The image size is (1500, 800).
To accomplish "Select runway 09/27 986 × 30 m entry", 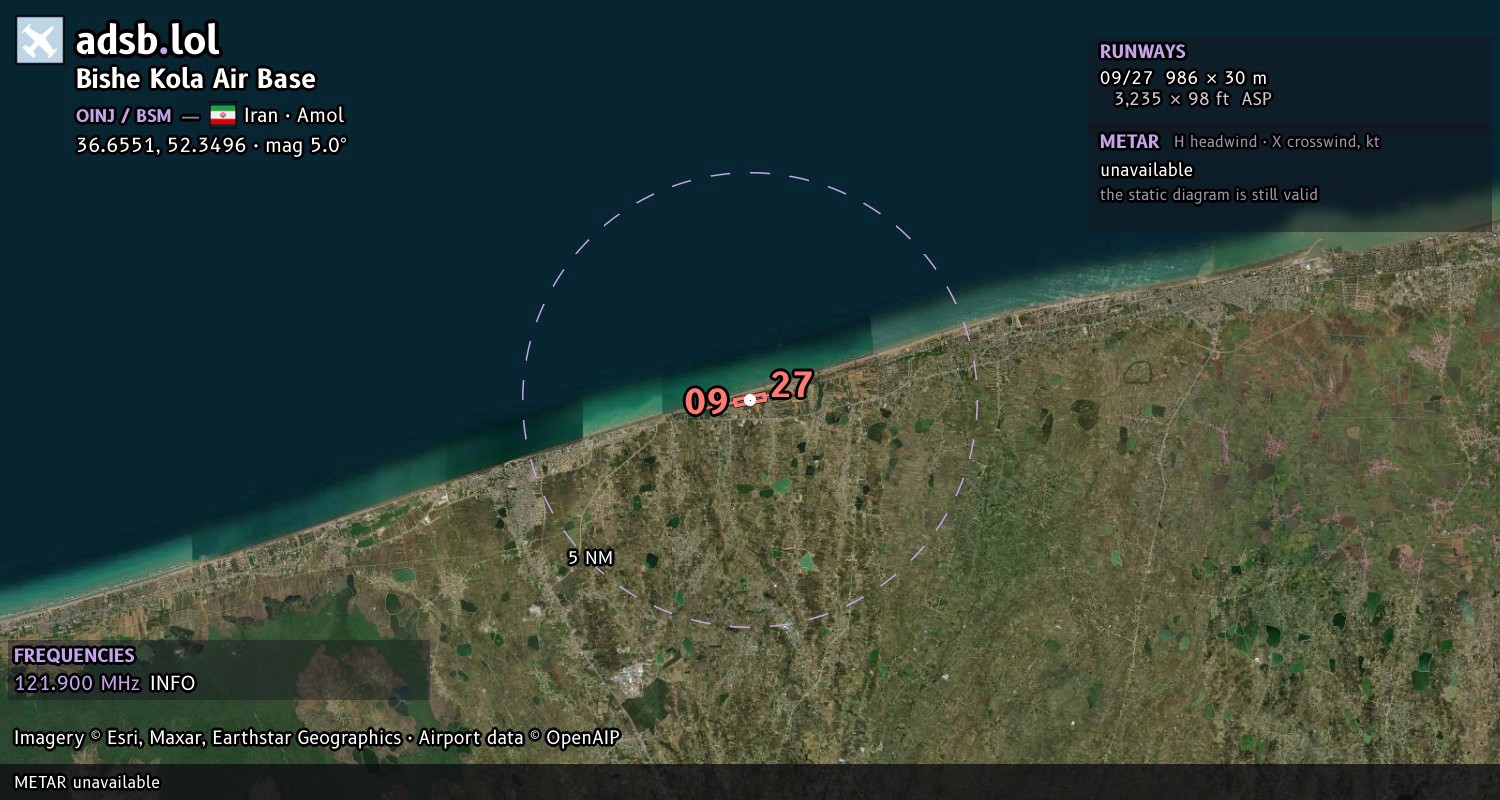I will coord(1183,78).
